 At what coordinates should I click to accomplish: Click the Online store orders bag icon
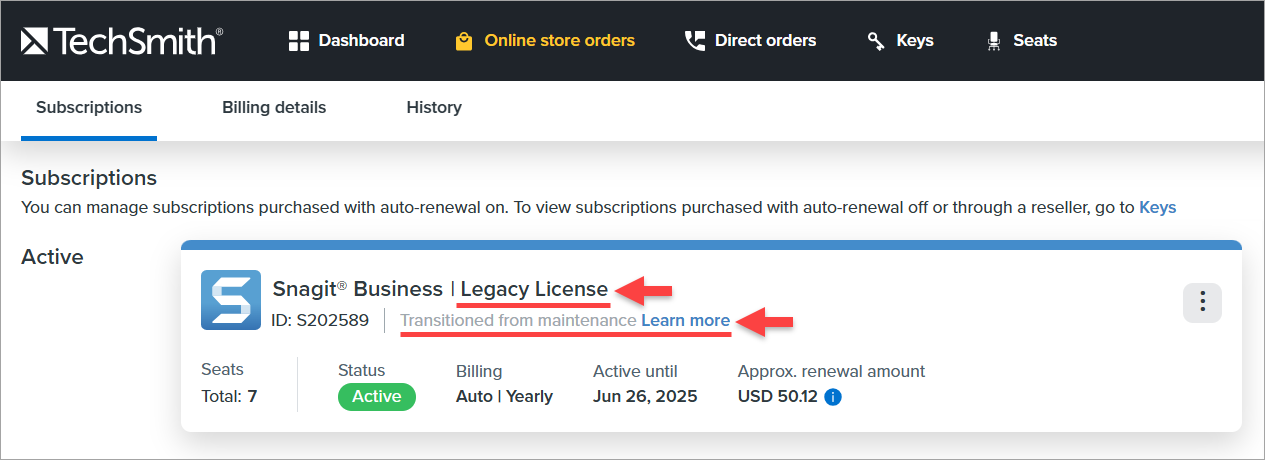(464, 41)
